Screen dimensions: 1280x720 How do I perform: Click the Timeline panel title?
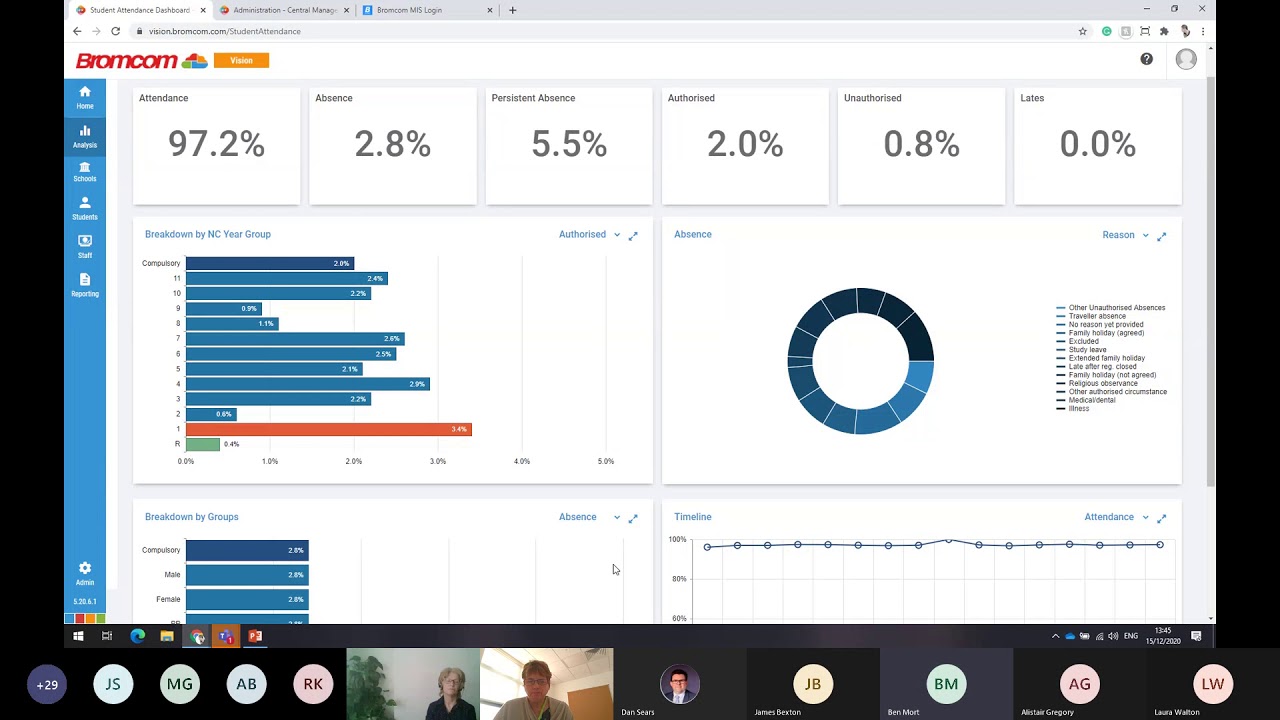click(x=693, y=517)
